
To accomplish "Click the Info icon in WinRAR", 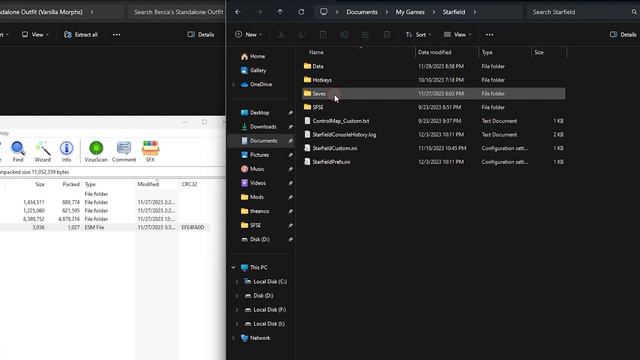I will click(x=67, y=151).
